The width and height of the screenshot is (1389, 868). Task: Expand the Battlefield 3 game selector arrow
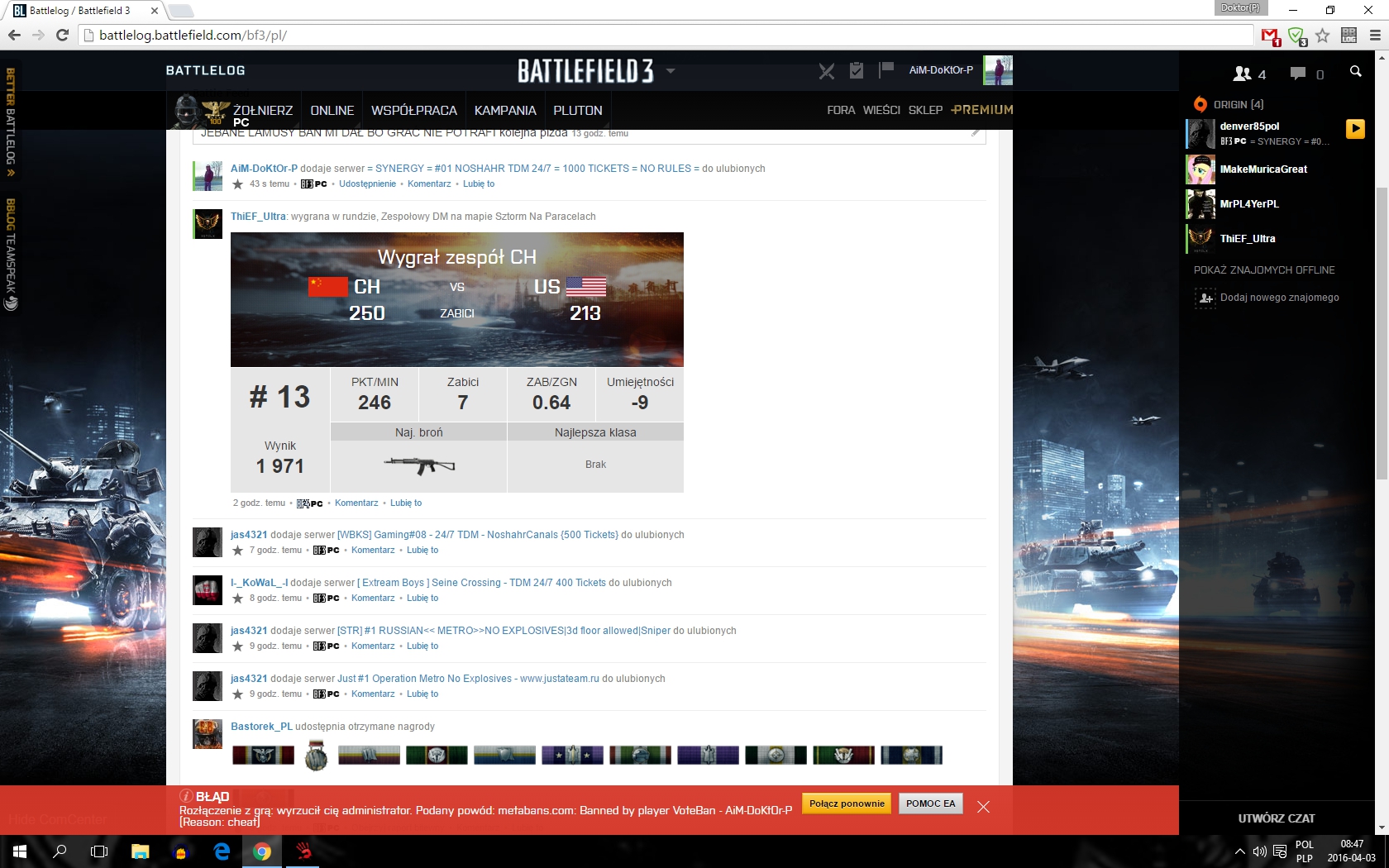tap(671, 71)
